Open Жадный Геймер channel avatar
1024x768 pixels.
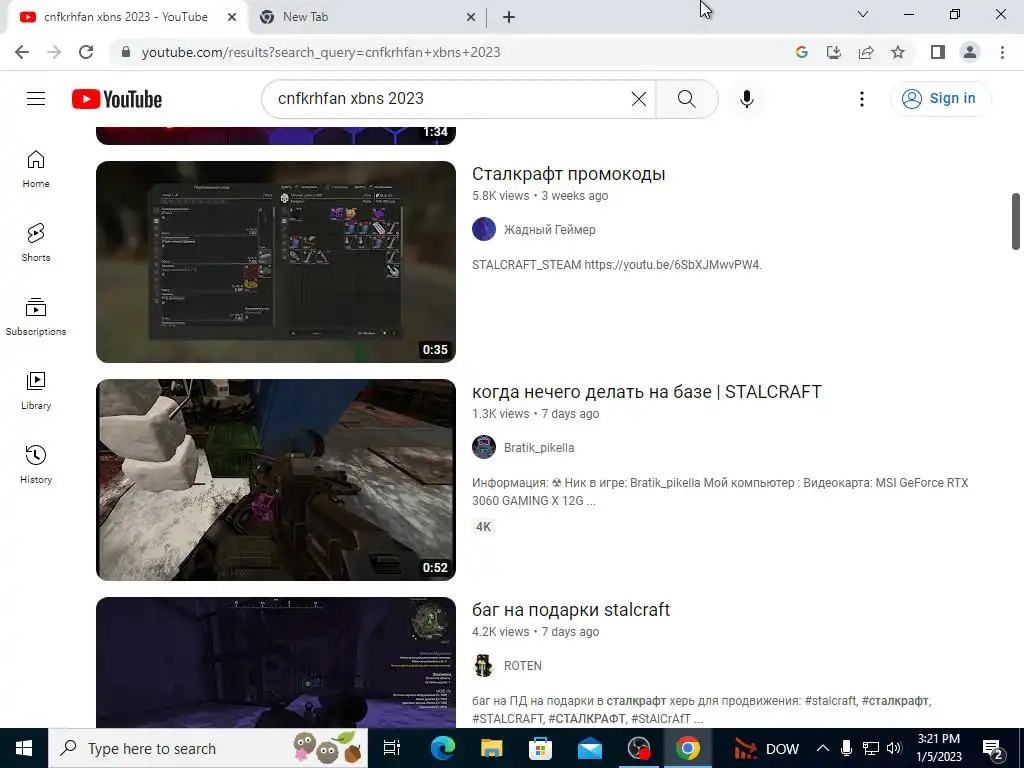(x=484, y=229)
